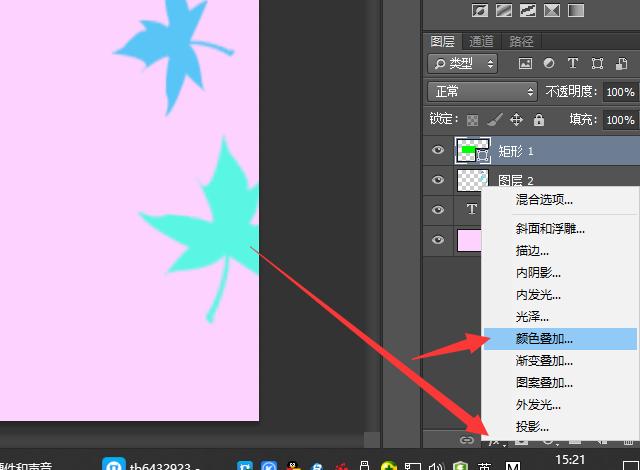
Task: Click the 填充 100% field
Action: [620, 120]
